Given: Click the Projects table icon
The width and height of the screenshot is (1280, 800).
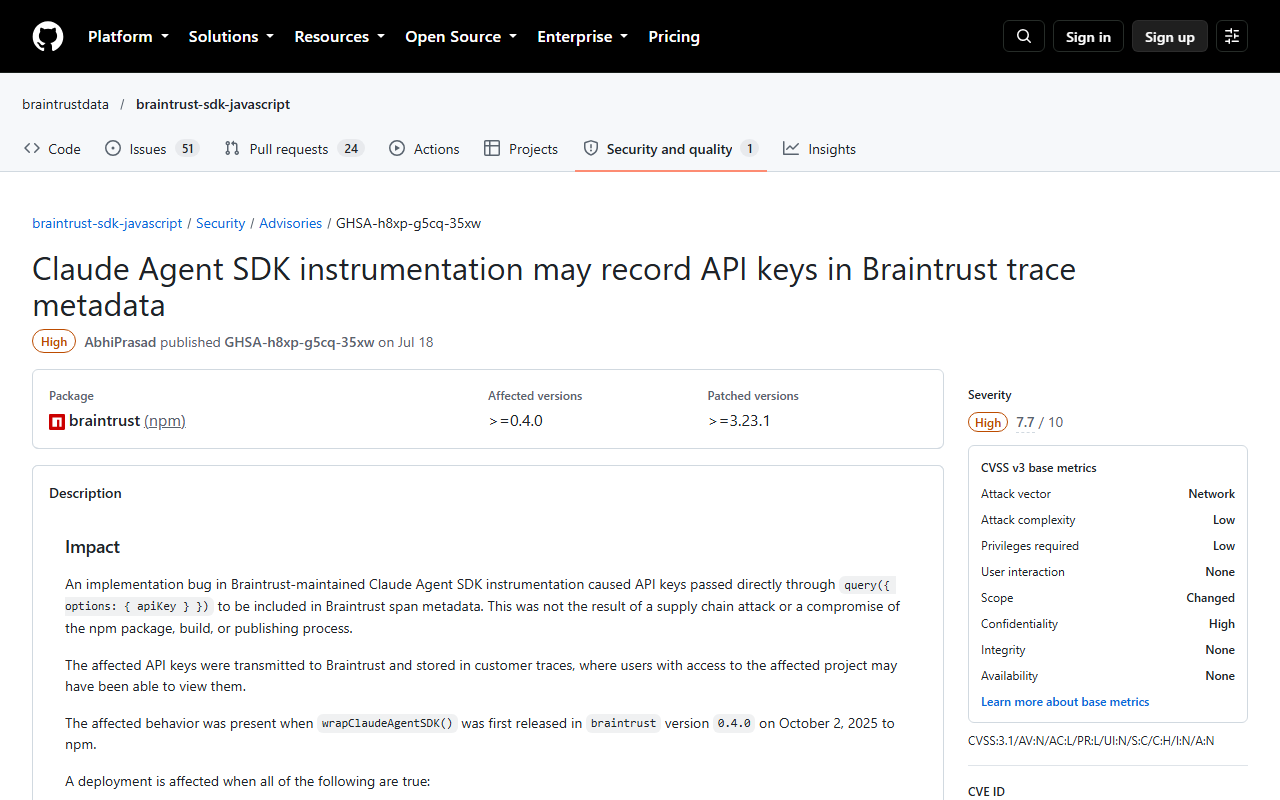Looking at the screenshot, I should 492,148.
